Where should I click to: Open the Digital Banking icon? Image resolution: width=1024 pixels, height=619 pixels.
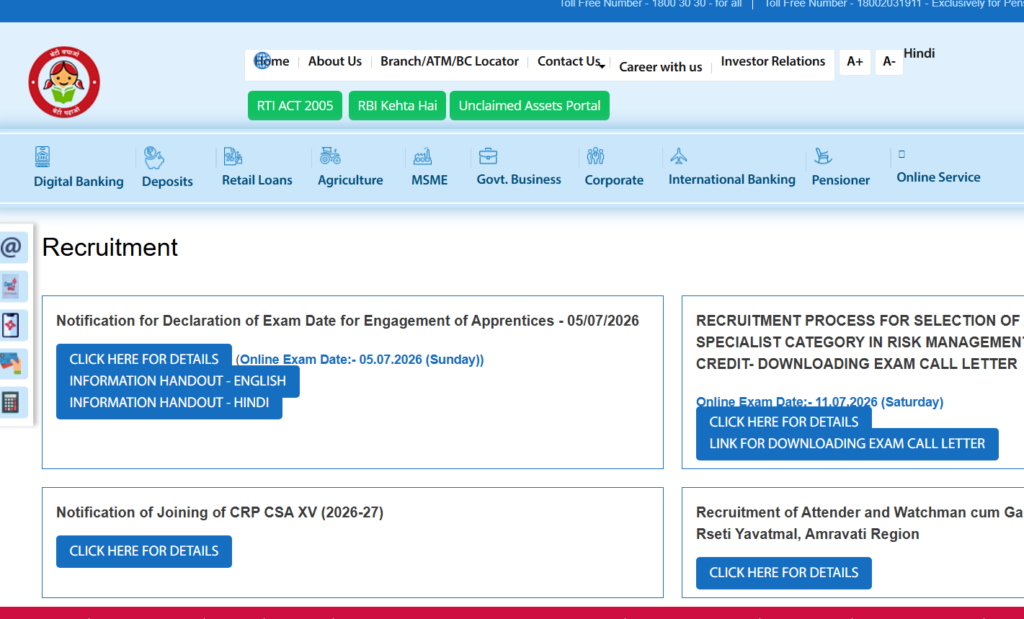[42, 157]
